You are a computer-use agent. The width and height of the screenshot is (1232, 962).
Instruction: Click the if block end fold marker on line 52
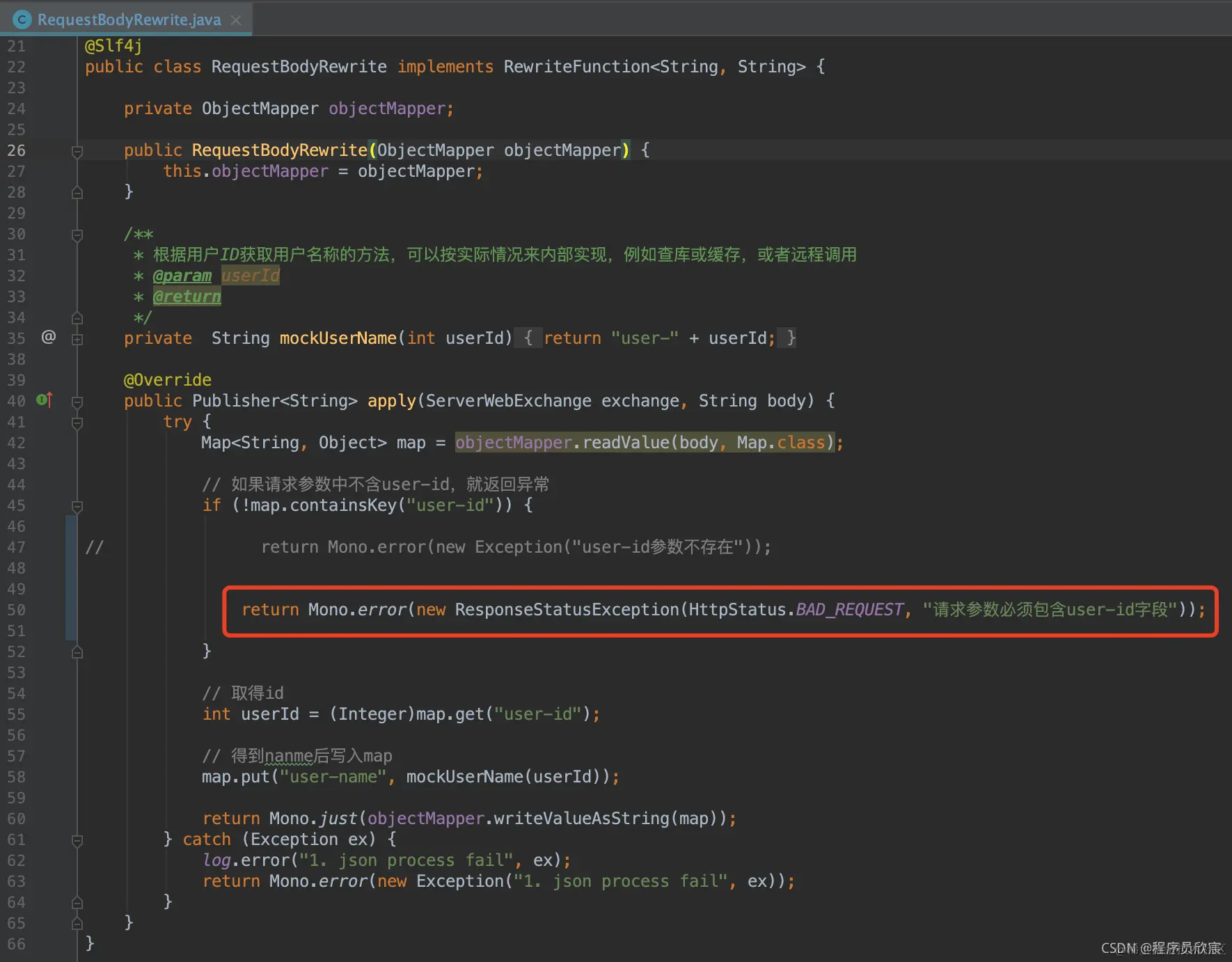77,652
